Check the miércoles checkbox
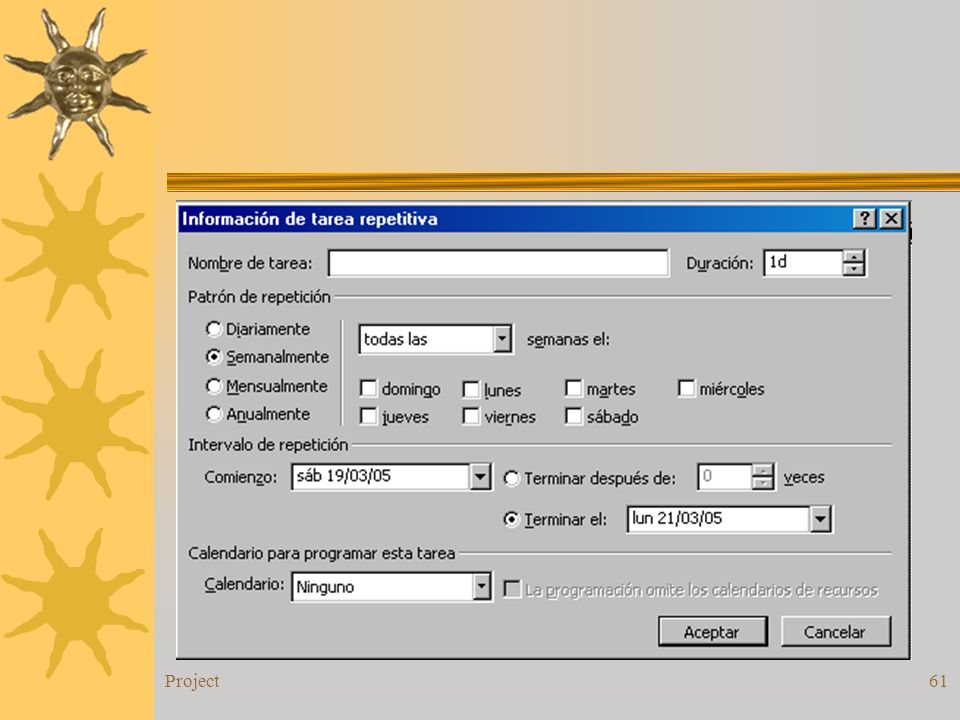Image resolution: width=960 pixels, height=720 pixels. pos(687,388)
